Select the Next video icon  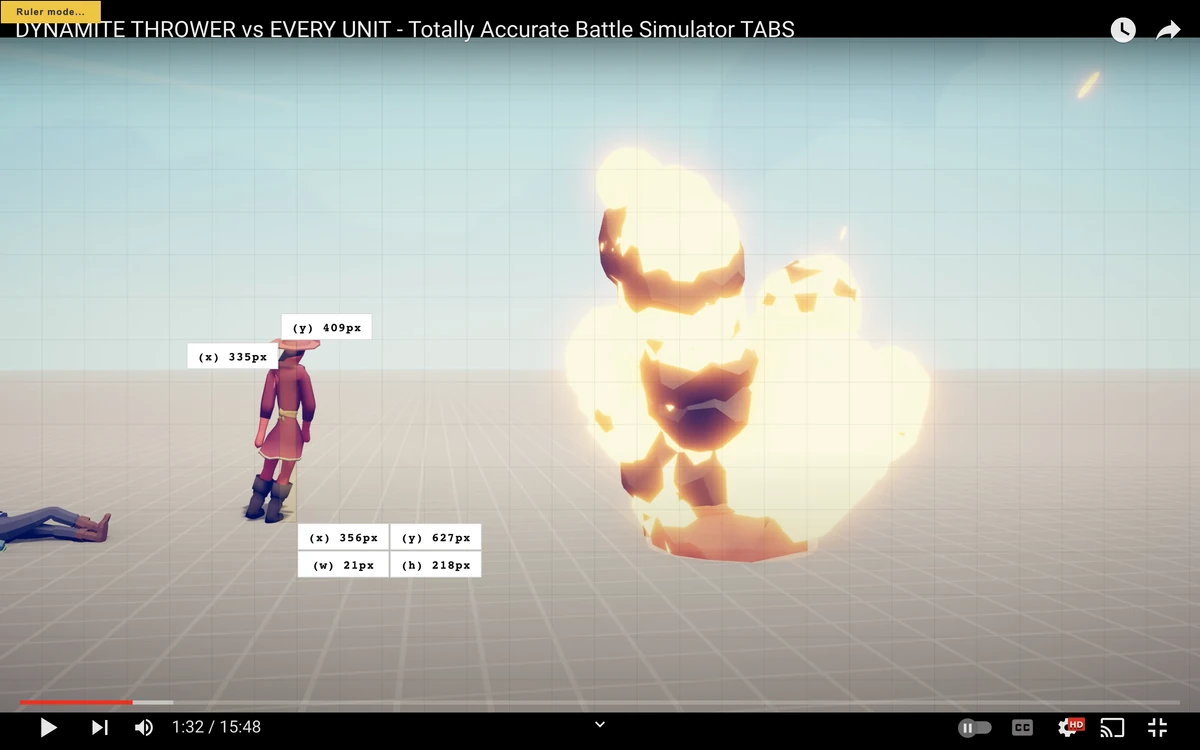(x=98, y=727)
